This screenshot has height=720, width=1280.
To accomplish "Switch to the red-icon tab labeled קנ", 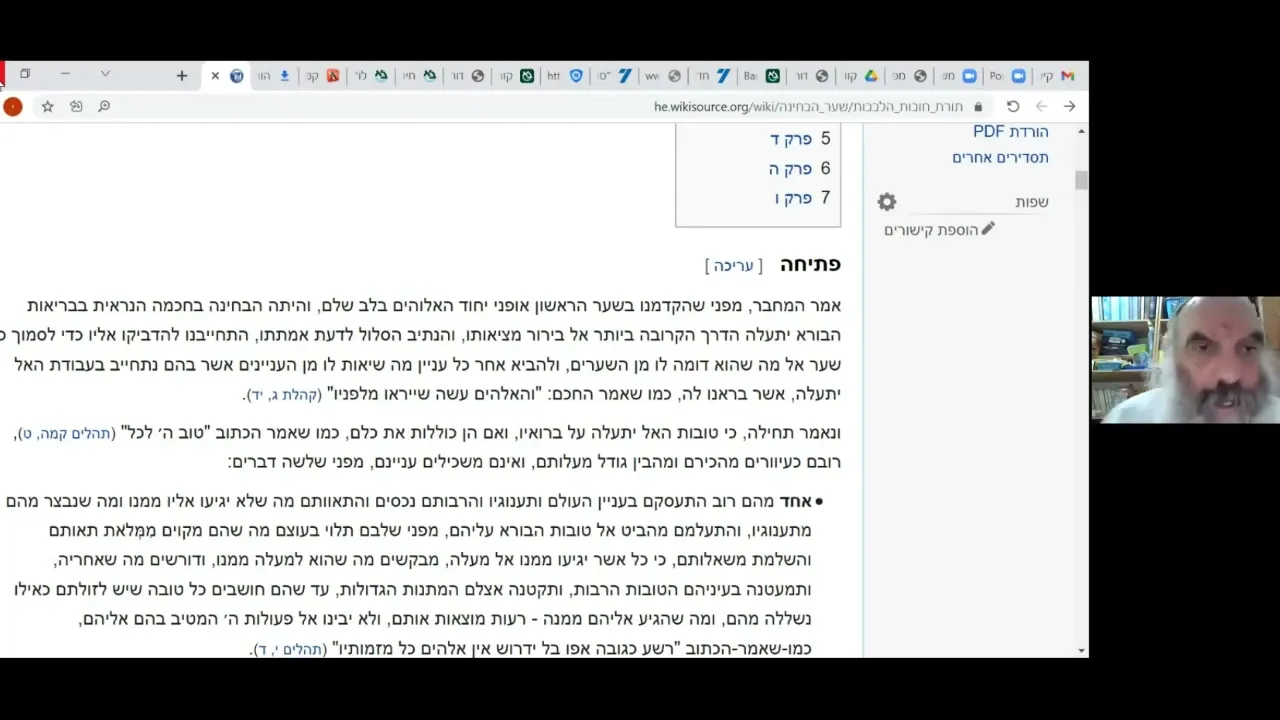I will click(322, 76).
